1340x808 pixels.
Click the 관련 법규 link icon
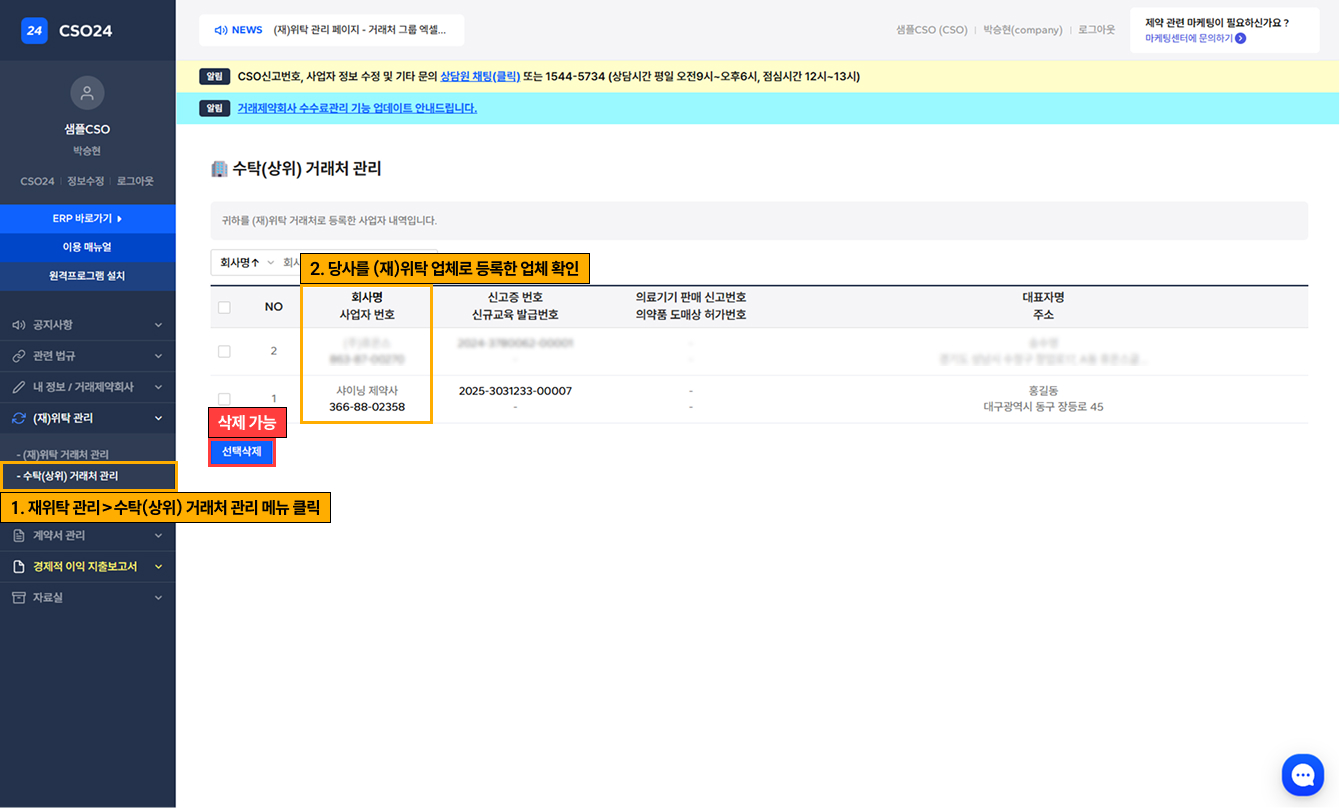click(x=18, y=356)
